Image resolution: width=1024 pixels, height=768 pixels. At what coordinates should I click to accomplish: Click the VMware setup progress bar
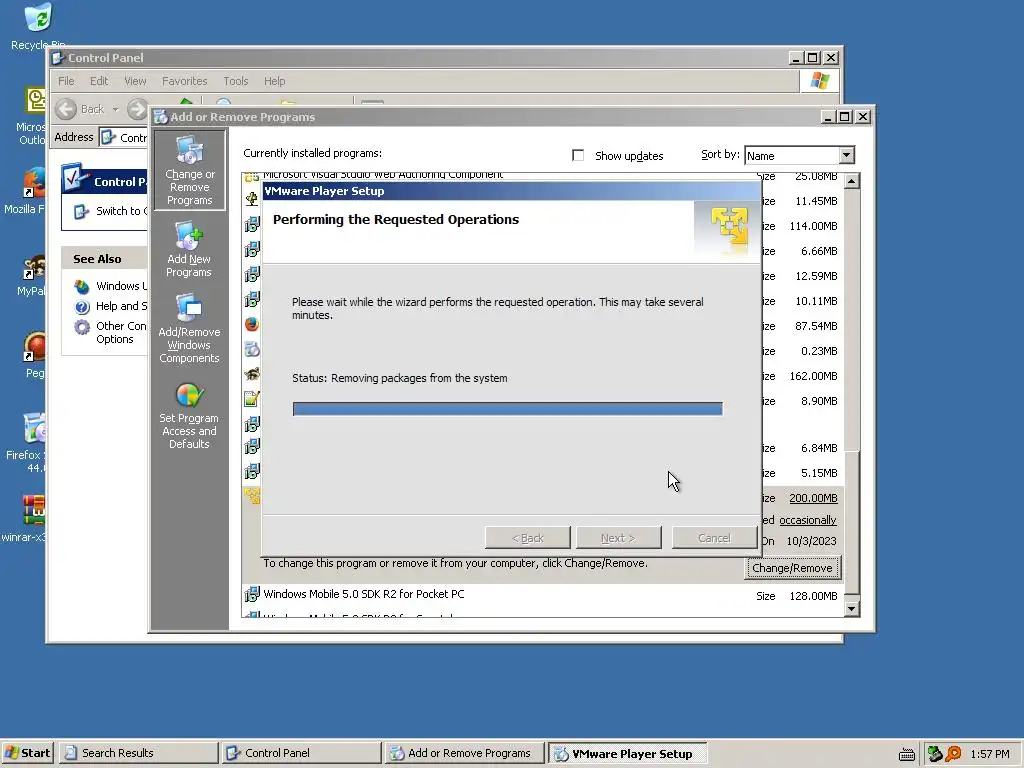tap(507, 409)
